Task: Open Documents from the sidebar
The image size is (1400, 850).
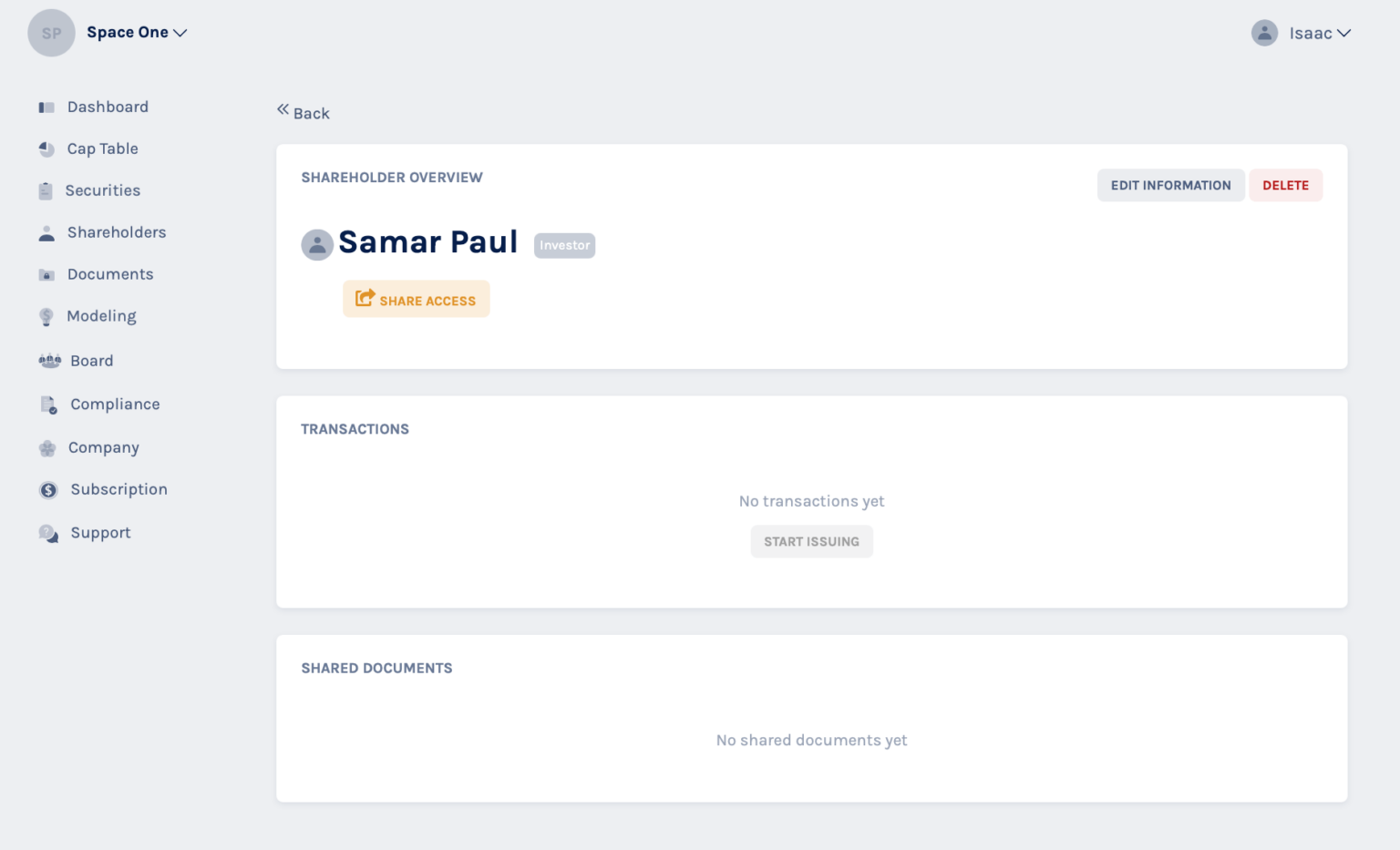Action: pos(110,274)
